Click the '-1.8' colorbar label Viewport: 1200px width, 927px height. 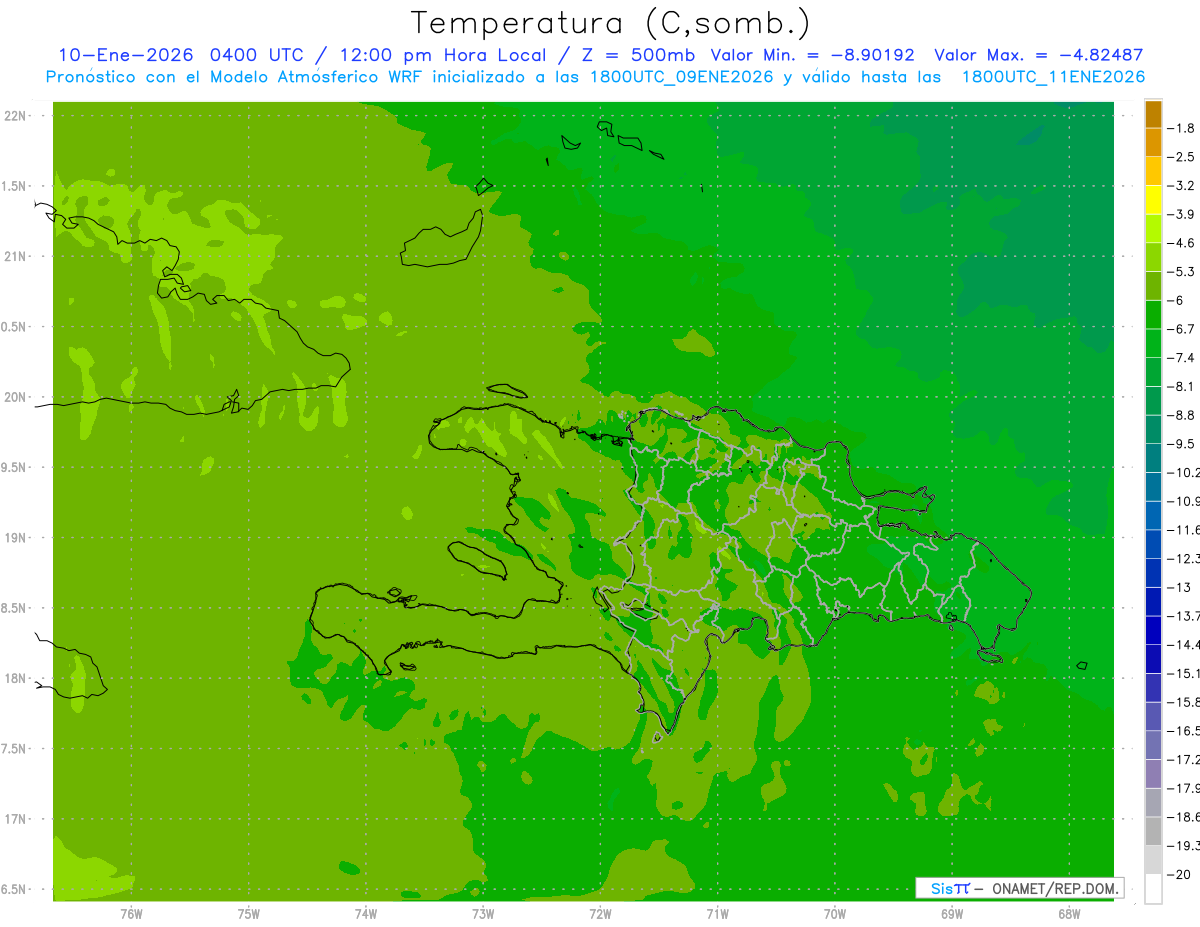click(x=1181, y=128)
